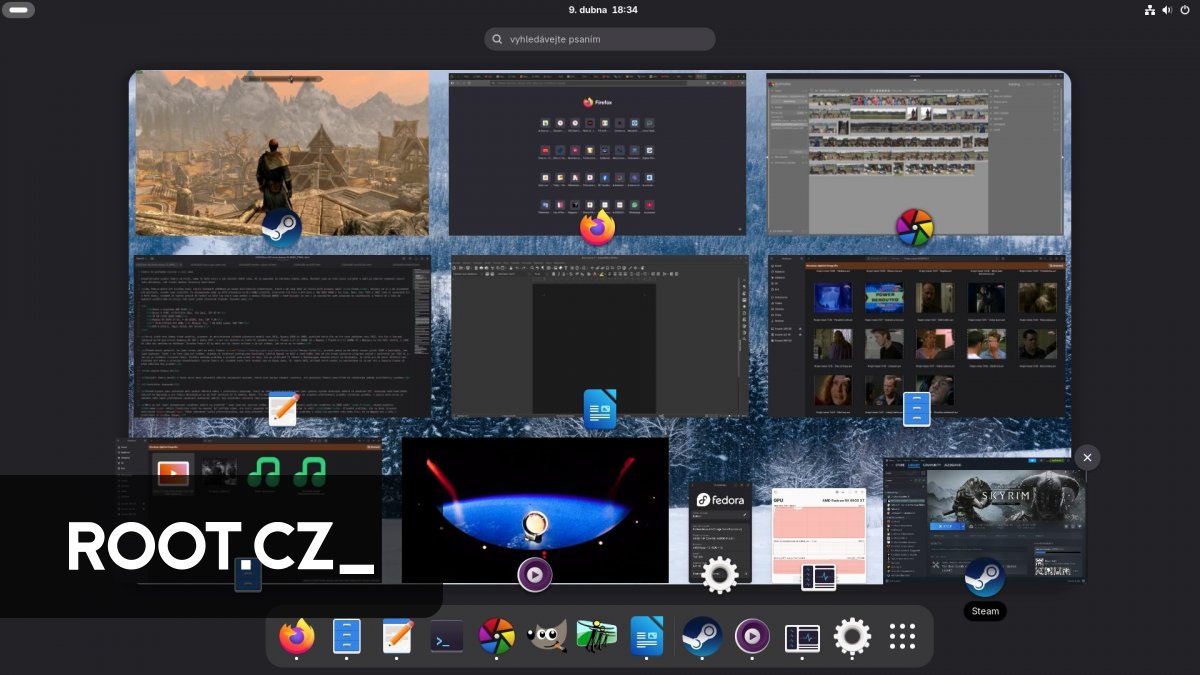Click the 'vyhledávejte psaním' search field
1200x675 pixels.
pyautogui.click(x=599, y=39)
